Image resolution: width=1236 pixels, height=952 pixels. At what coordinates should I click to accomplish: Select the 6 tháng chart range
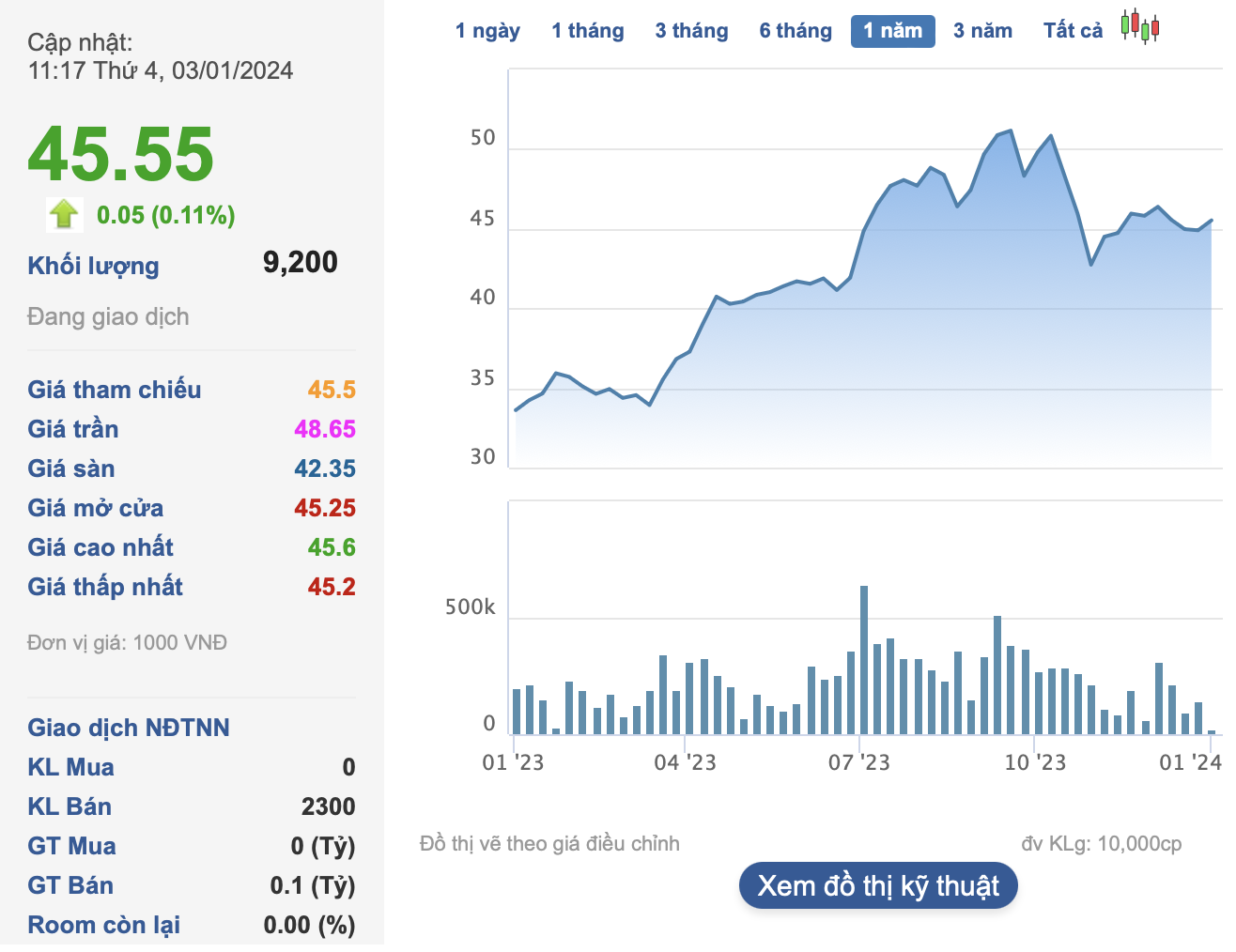pyautogui.click(x=796, y=31)
